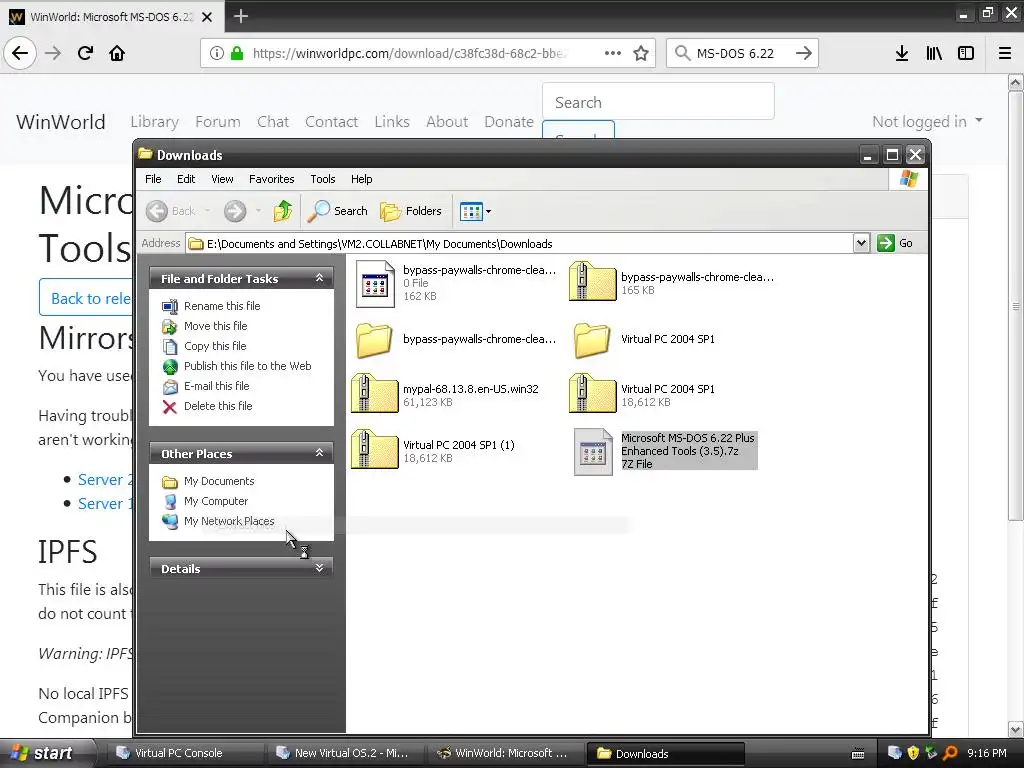The width and height of the screenshot is (1024, 768).
Task: Click the green Go arrow button
Action: coord(886,243)
